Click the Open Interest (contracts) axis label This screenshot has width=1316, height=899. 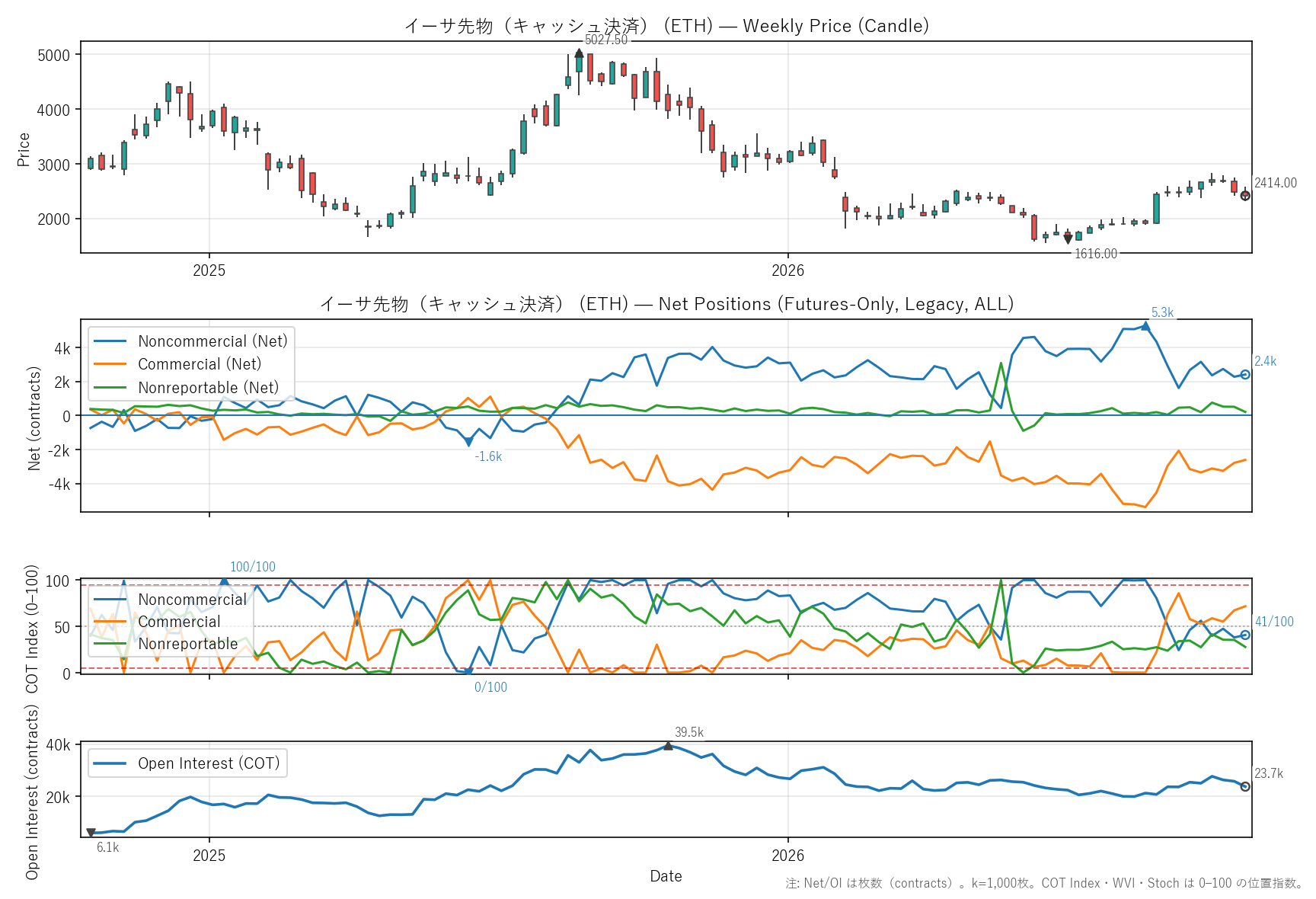click(32, 792)
